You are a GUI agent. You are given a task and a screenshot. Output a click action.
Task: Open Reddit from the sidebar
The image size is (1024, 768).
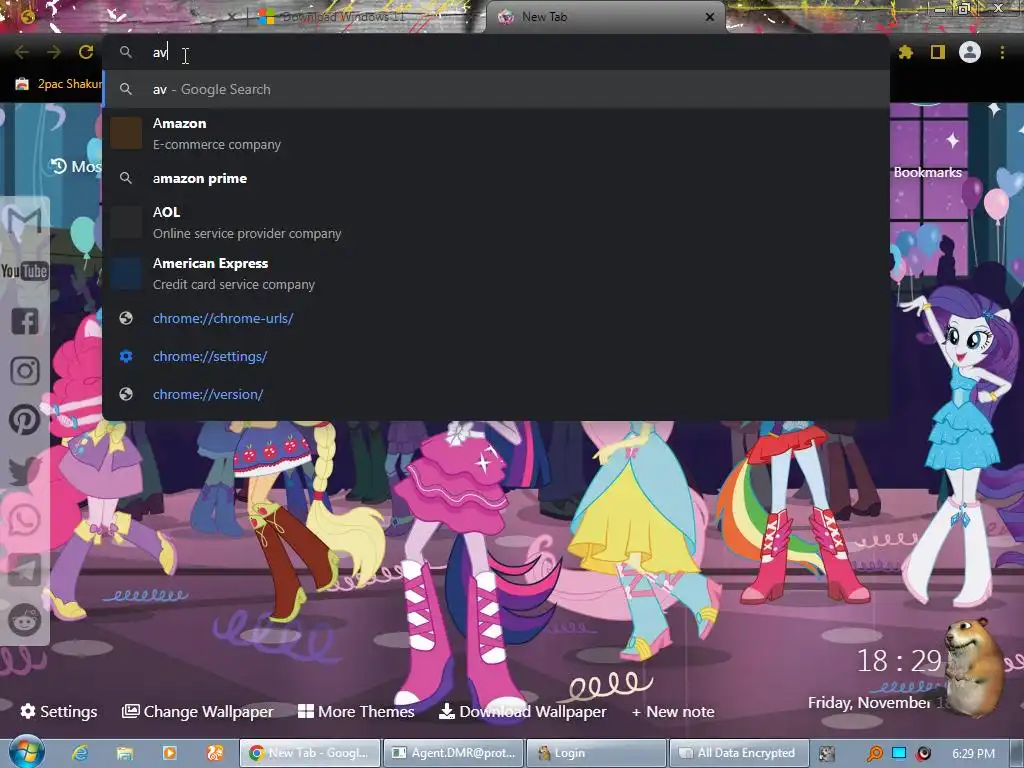pos(25,619)
